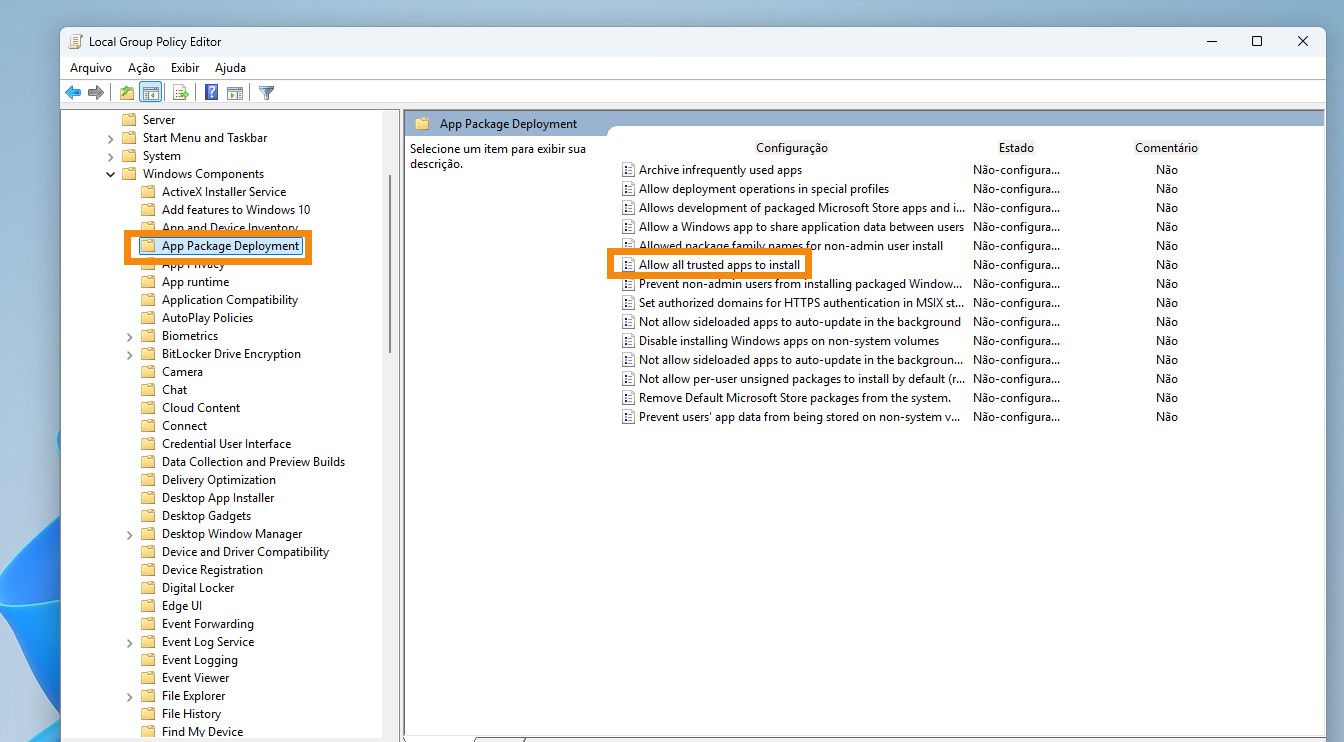Open the Exibir menu

click(185, 68)
